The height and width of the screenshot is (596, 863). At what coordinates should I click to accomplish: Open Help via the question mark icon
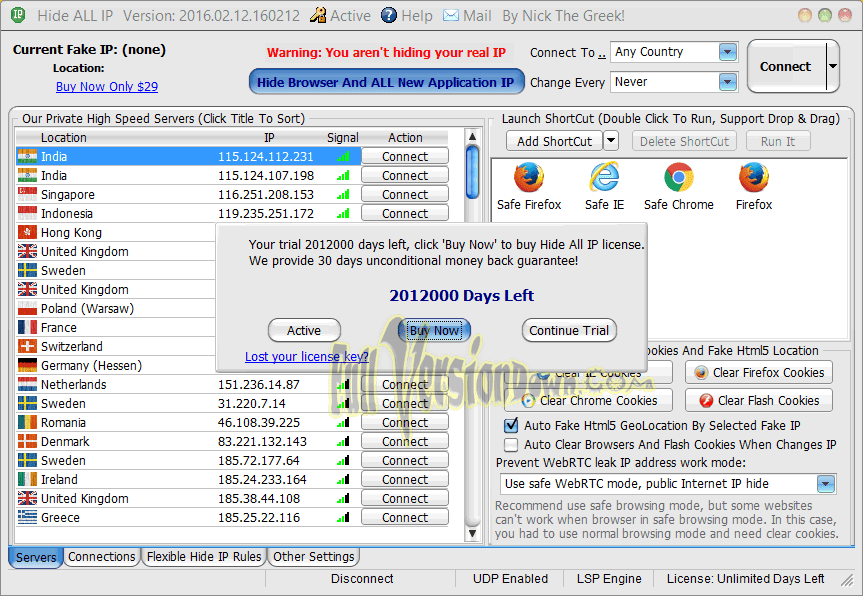tap(389, 15)
